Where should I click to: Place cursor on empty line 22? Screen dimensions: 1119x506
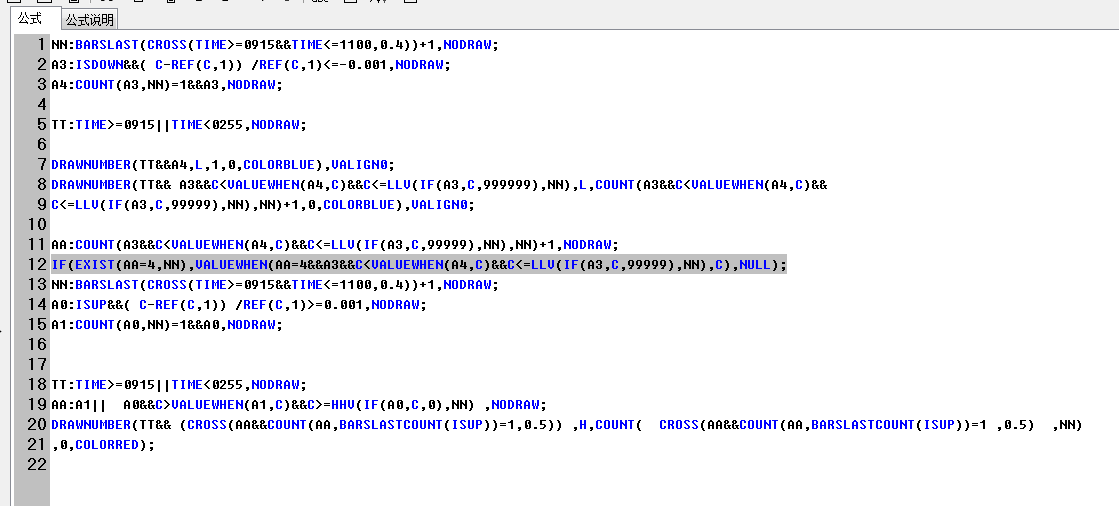click(300, 465)
